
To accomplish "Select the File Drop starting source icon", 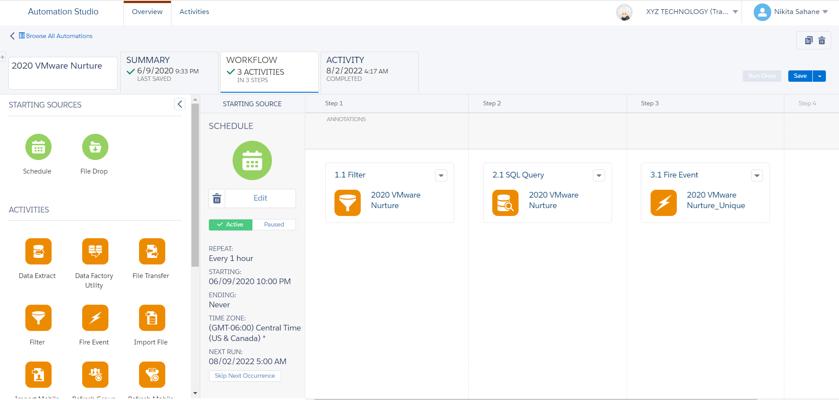I will (x=95, y=147).
